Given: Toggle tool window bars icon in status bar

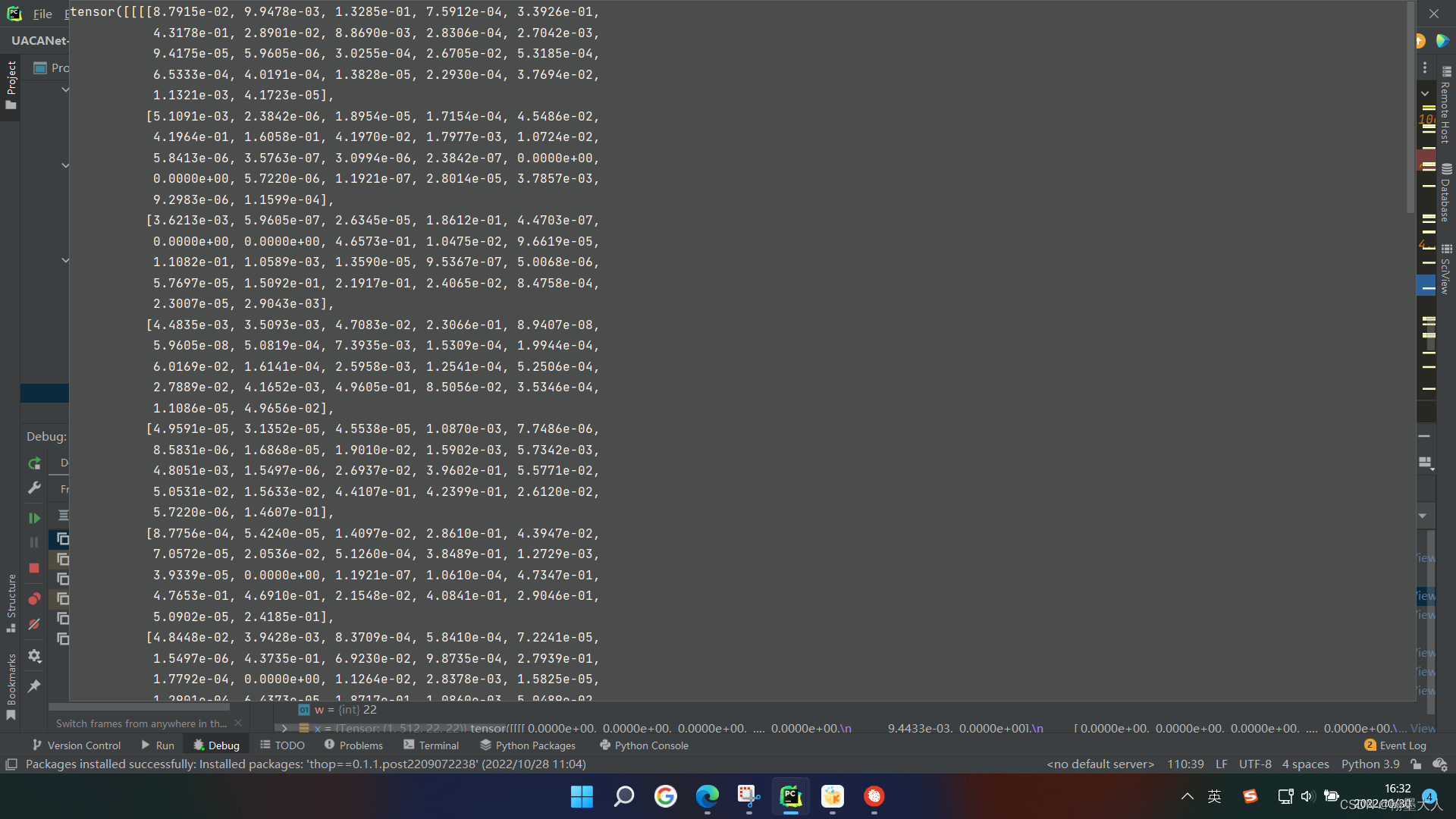Looking at the screenshot, I should (11, 764).
